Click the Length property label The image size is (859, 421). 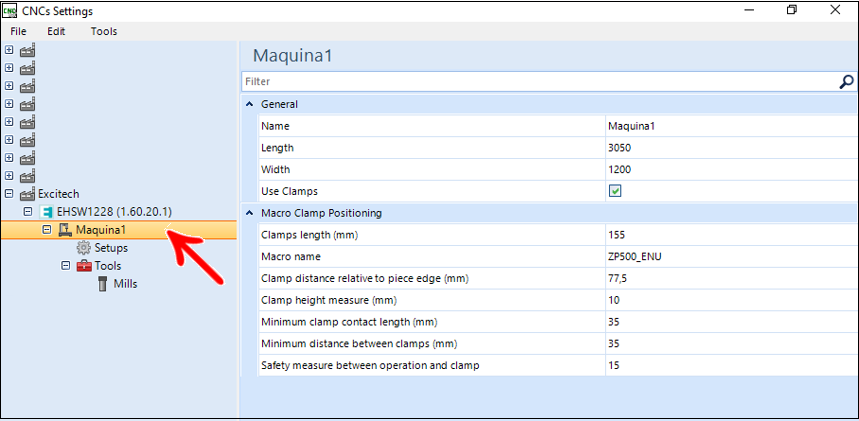[277, 148]
